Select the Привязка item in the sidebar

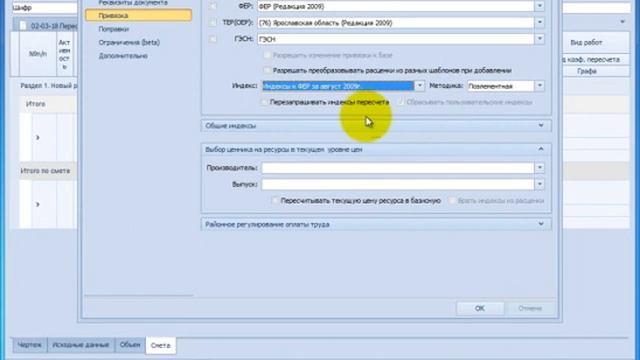138,16
